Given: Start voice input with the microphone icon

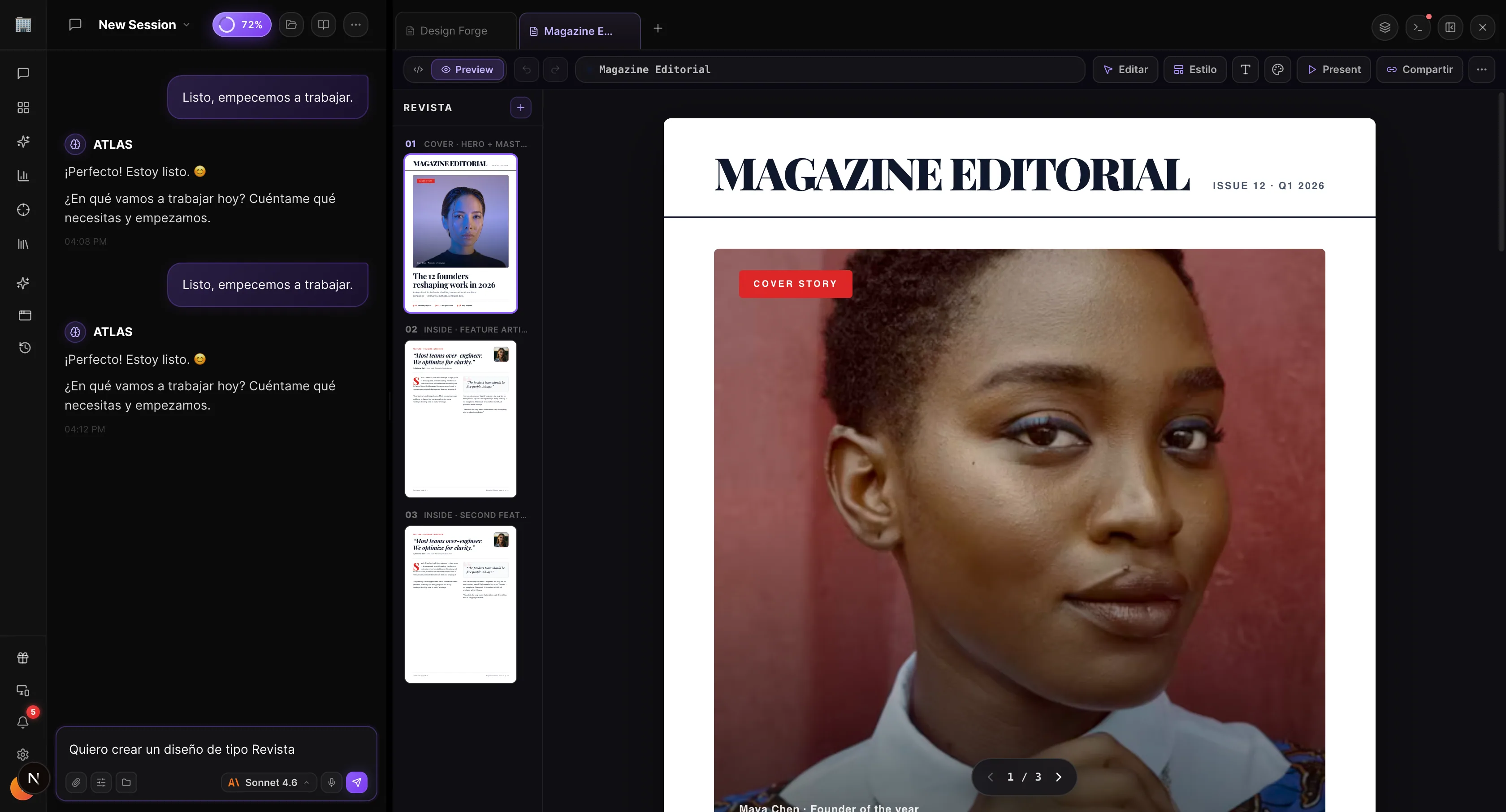Looking at the screenshot, I should [x=332, y=782].
